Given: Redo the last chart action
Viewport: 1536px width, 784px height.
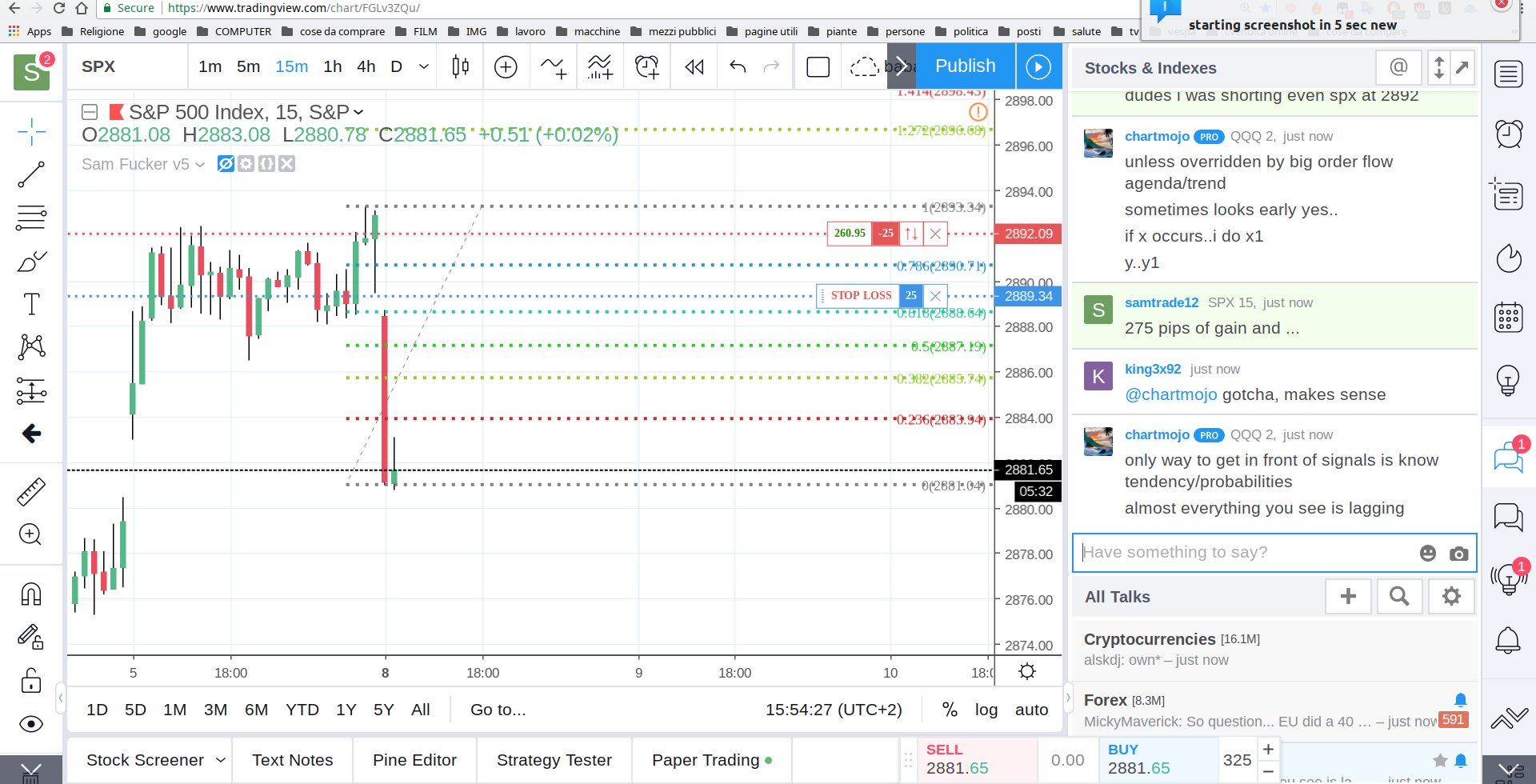Looking at the screenshot, I should pyautogui.click(x=771, y=66).
